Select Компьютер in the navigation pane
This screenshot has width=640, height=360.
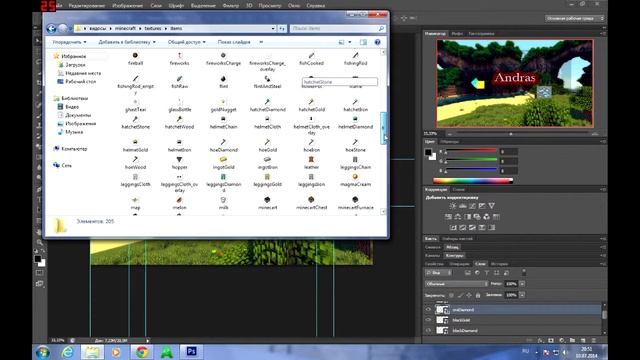pos(74,149)
